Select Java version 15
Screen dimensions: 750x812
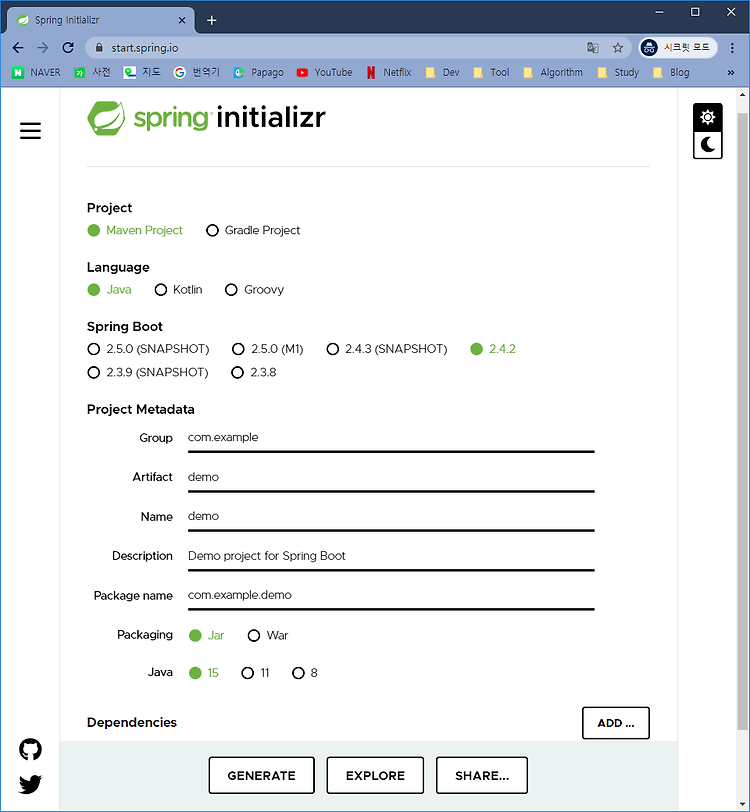[x=204, y=673]
